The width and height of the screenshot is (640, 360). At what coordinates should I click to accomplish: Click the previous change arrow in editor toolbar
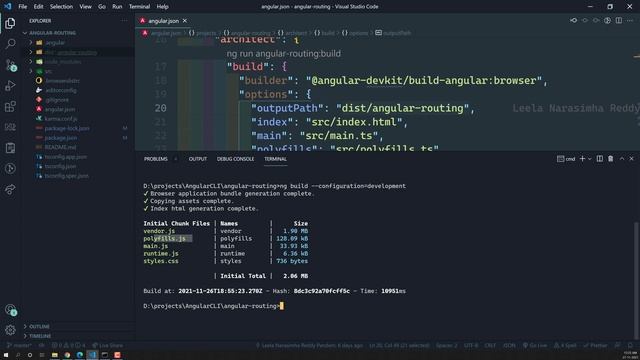(x=585, y=20)
